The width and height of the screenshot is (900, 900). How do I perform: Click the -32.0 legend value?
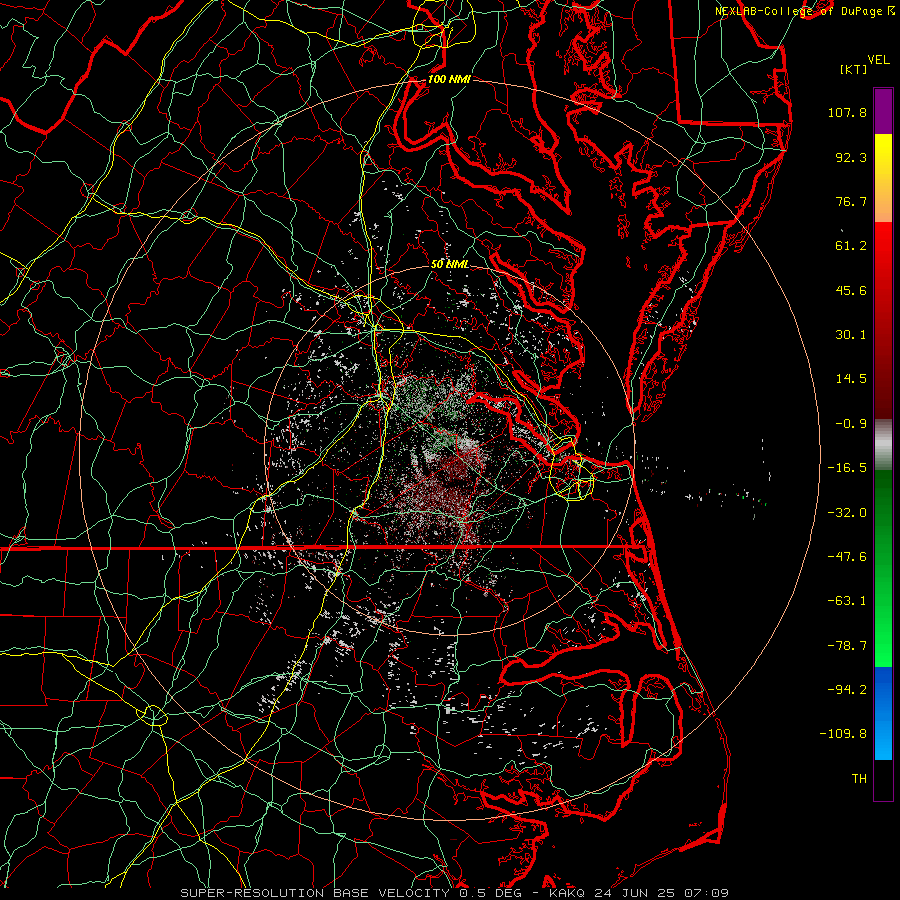tap(847, 513)
